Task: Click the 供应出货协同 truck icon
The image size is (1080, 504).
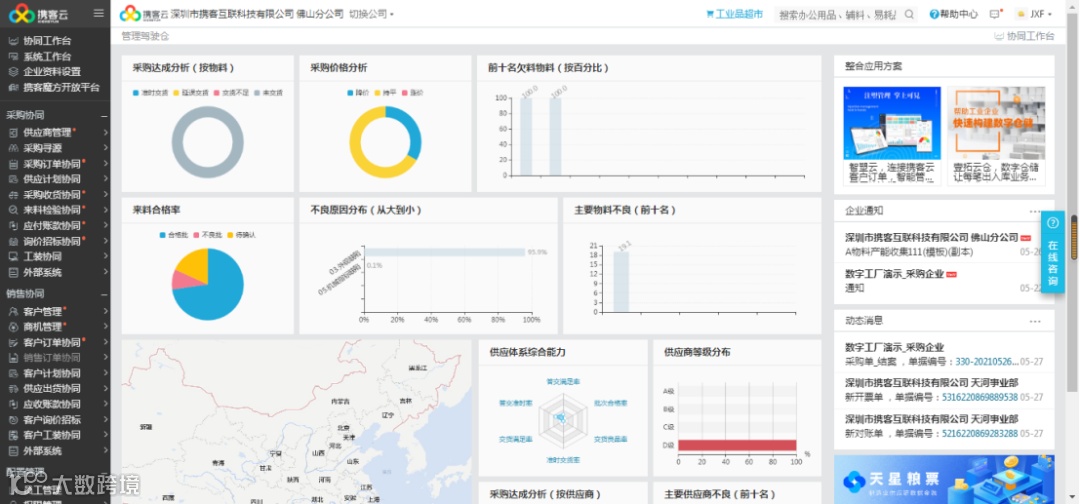Action: (13, 388)
